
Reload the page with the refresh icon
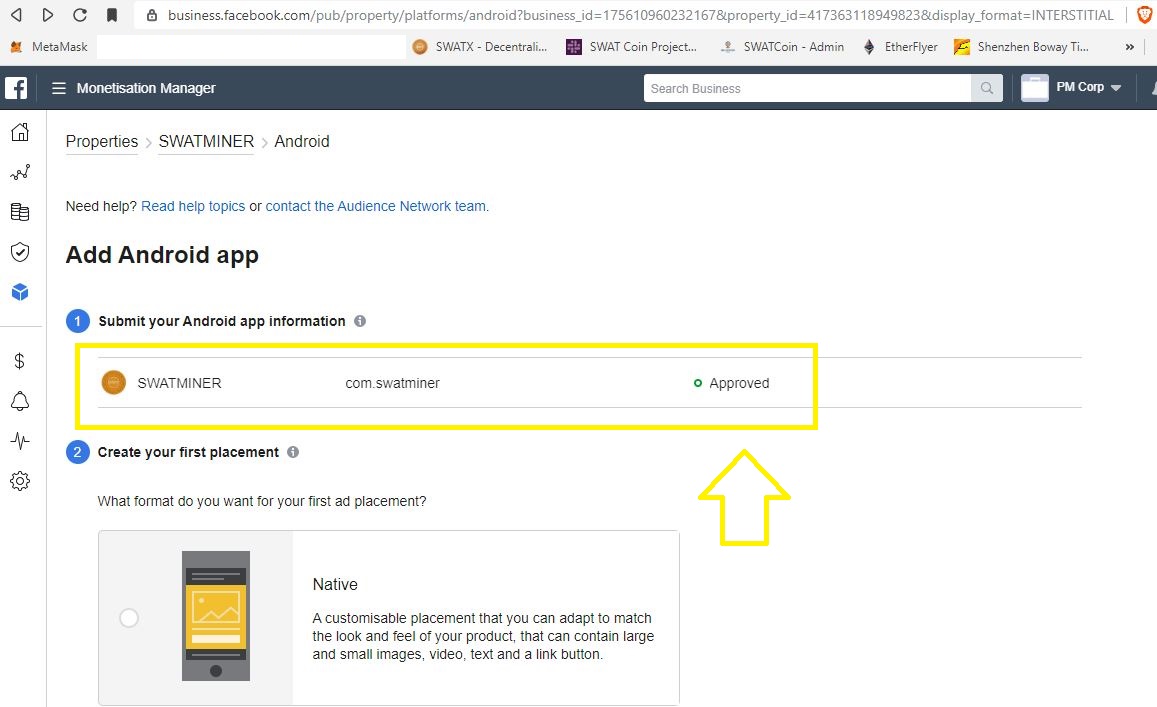click(80, 15)
